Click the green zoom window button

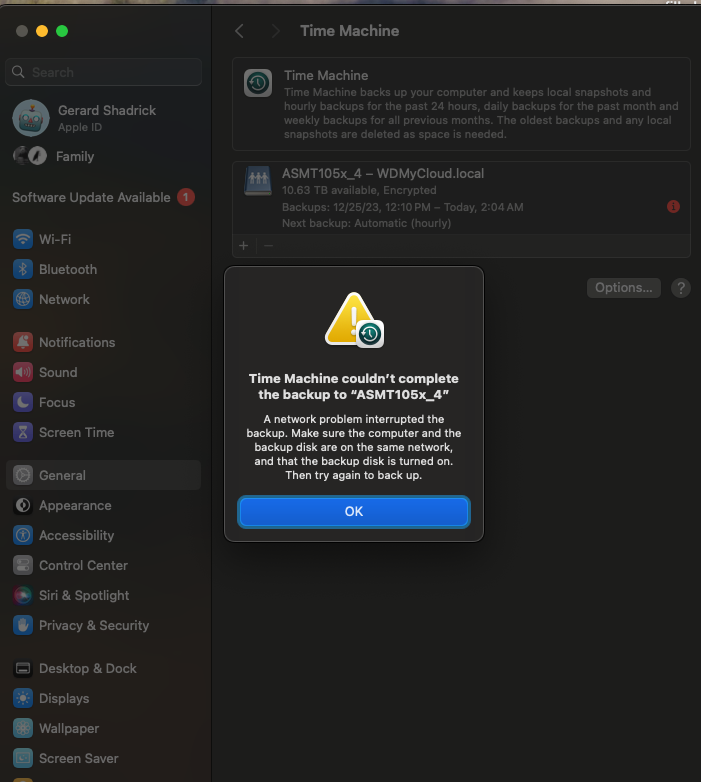(62, 31)
